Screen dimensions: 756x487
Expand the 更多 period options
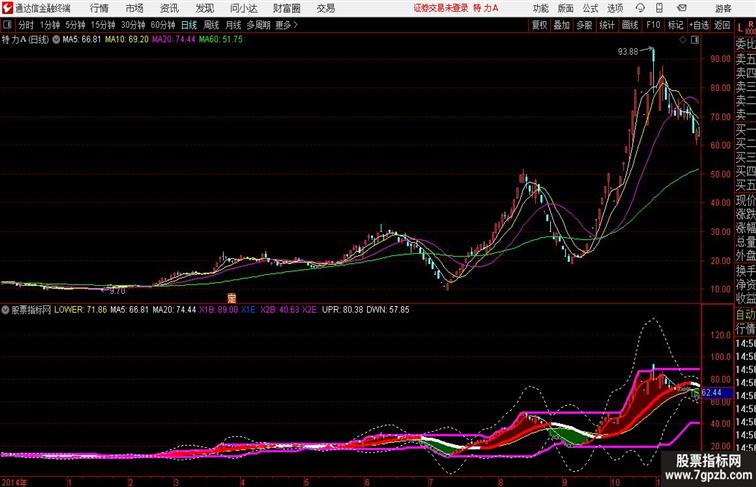(x=287, y=25)
